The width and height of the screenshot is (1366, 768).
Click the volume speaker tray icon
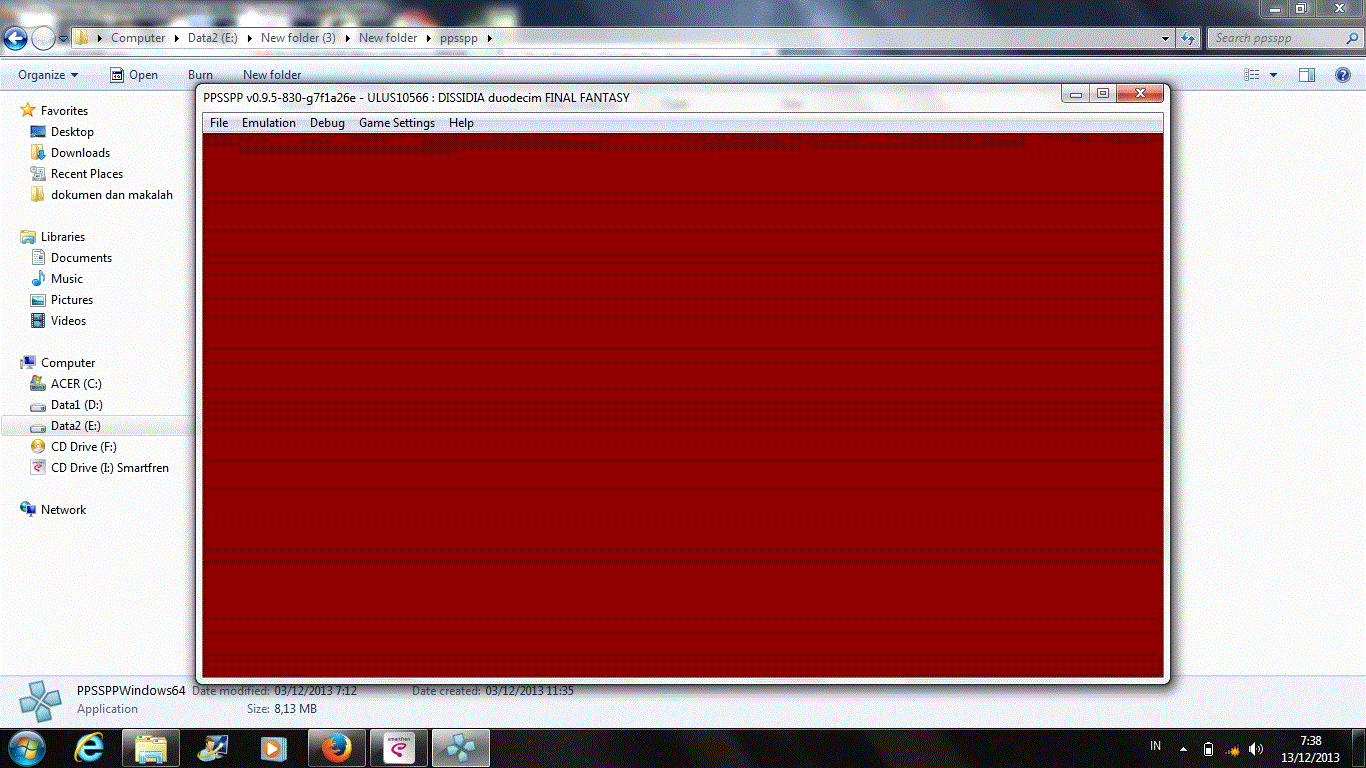[x=1256, y=748]
